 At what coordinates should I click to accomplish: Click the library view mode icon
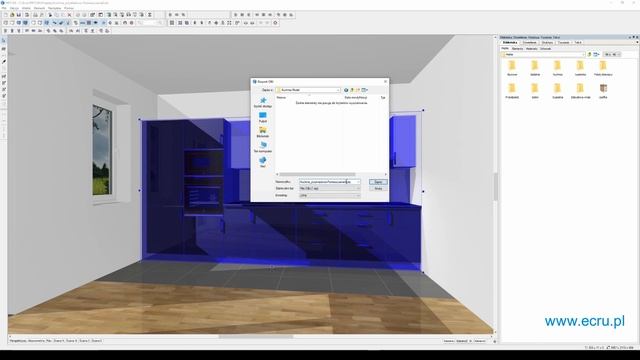point(596,54)
